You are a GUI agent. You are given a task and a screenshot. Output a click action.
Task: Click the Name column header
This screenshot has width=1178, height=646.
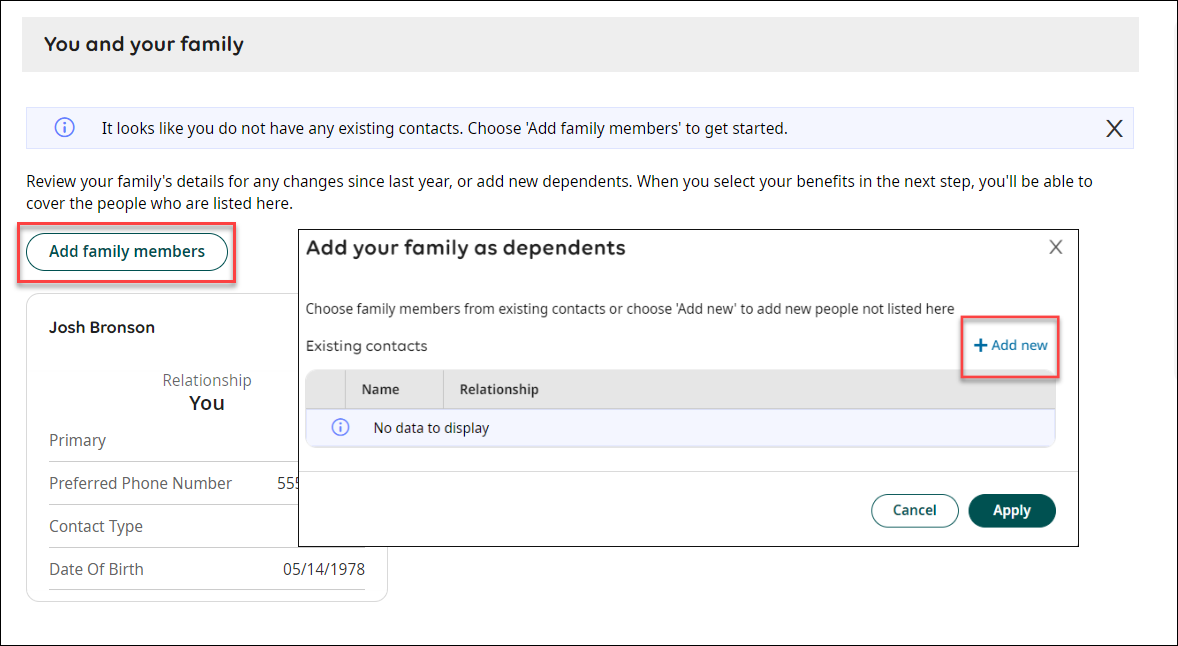pyautogui.click(x=381, y=389)
